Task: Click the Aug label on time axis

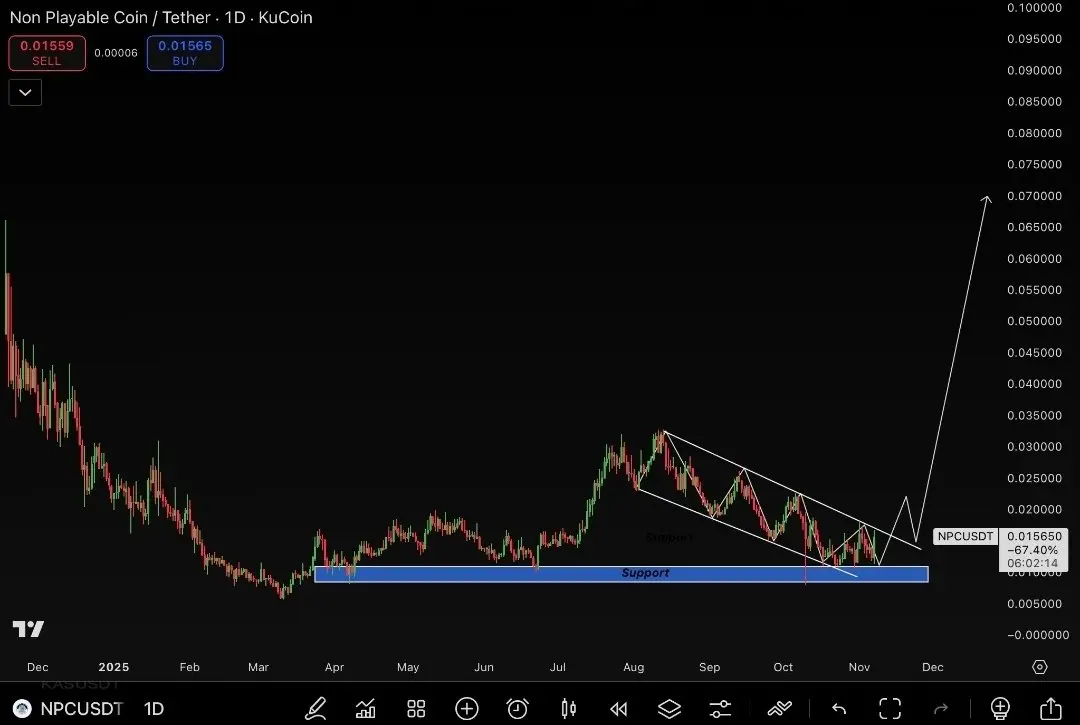Action: coord(634,666)
